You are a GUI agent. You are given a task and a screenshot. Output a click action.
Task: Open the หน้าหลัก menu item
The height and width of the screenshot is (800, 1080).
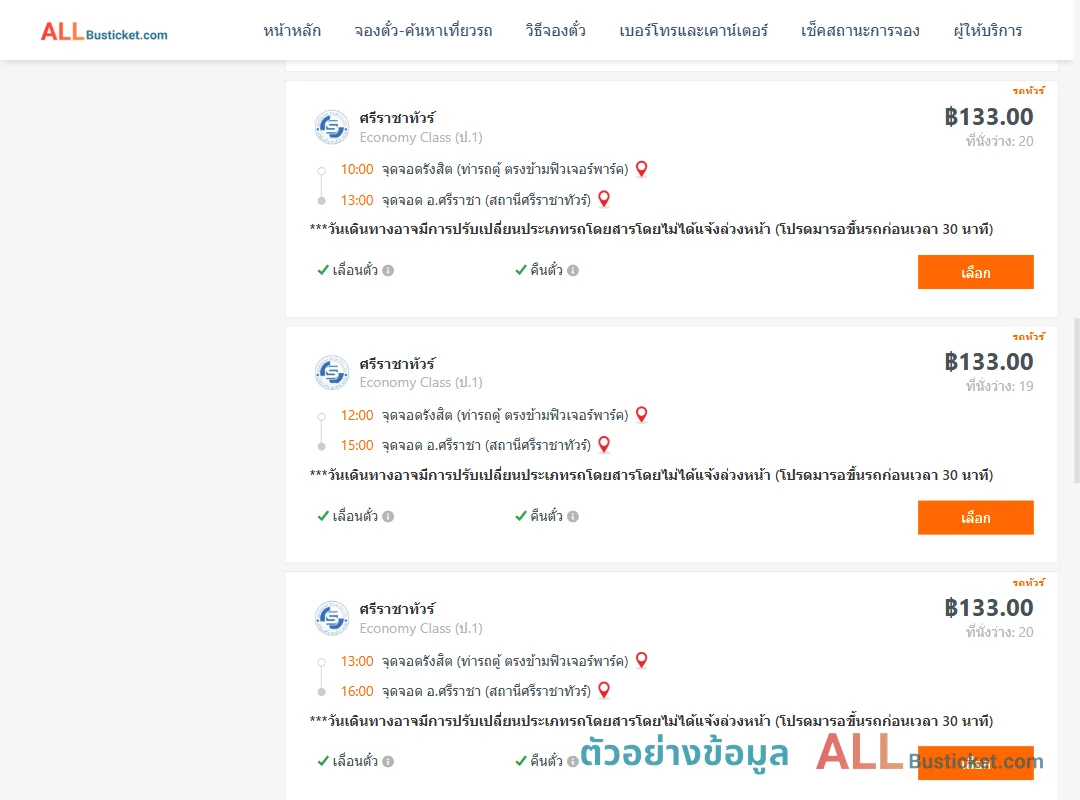pos(292,30)
